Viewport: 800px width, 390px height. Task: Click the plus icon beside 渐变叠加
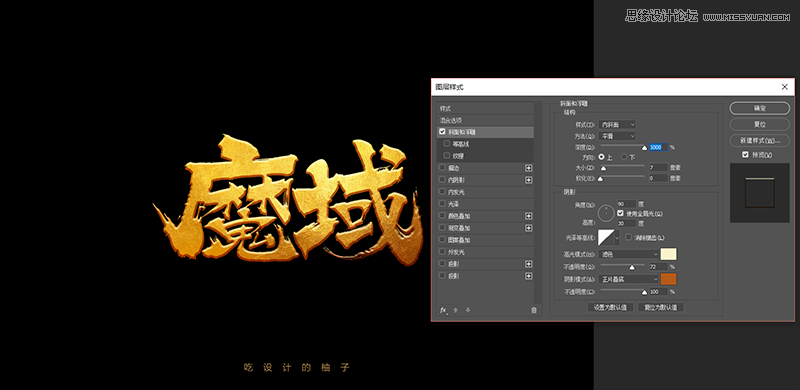529,228
